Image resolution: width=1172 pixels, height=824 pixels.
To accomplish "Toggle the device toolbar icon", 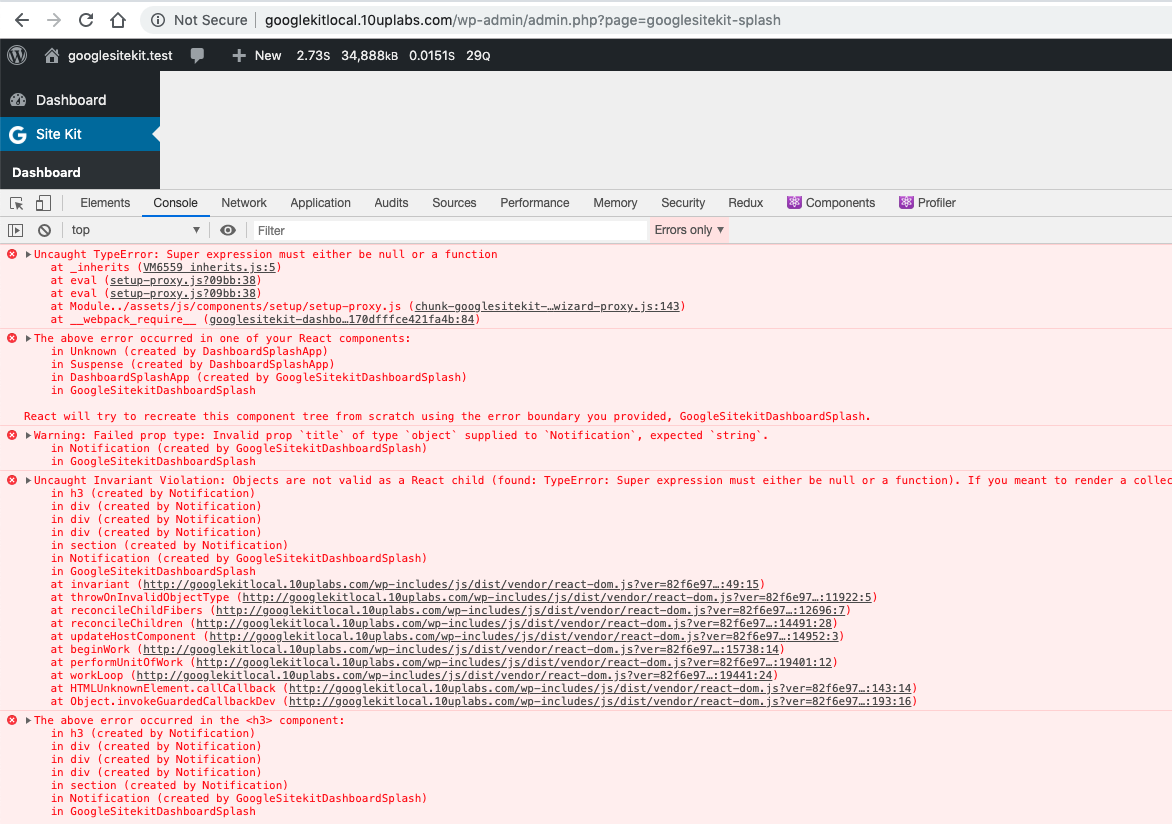I will coord(43,203).
